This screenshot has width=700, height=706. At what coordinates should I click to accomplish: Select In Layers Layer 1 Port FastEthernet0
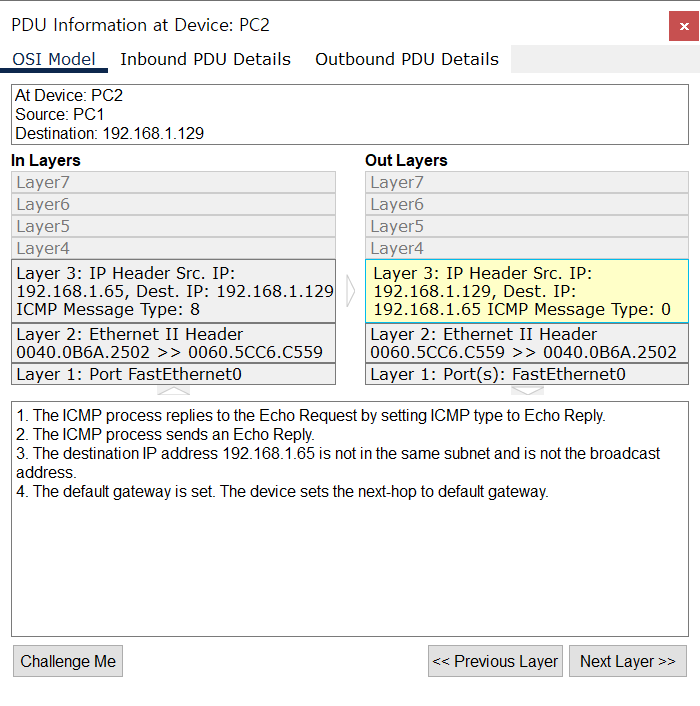point(173,374)
